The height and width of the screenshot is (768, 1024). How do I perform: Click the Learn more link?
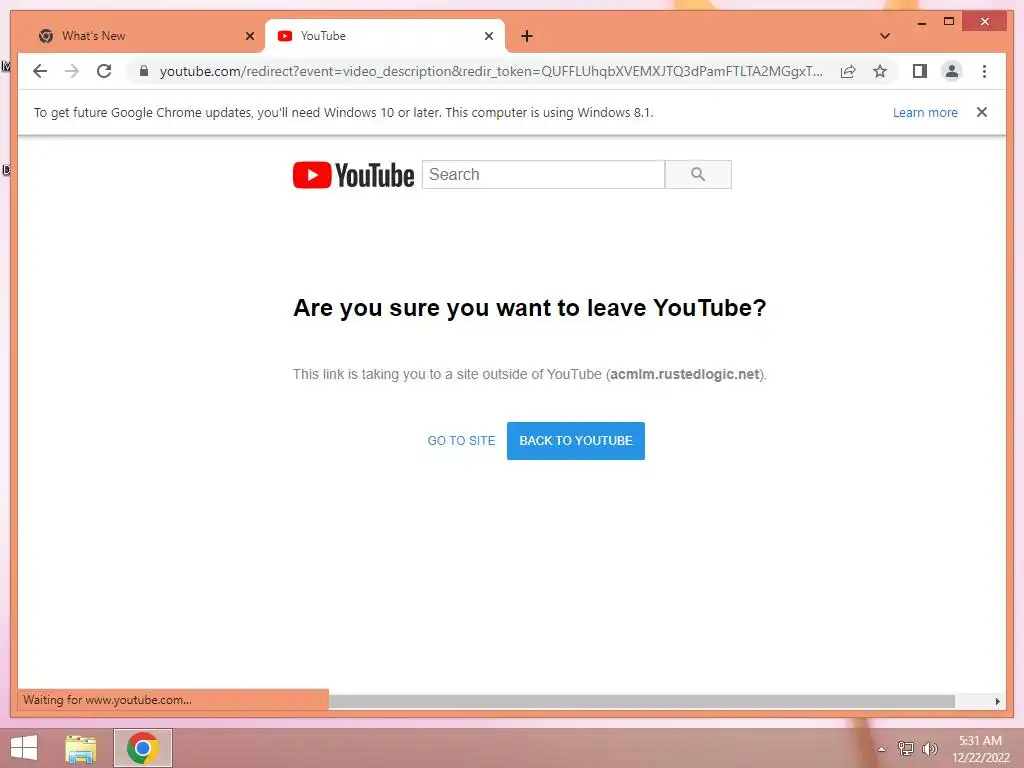[925, 112]
